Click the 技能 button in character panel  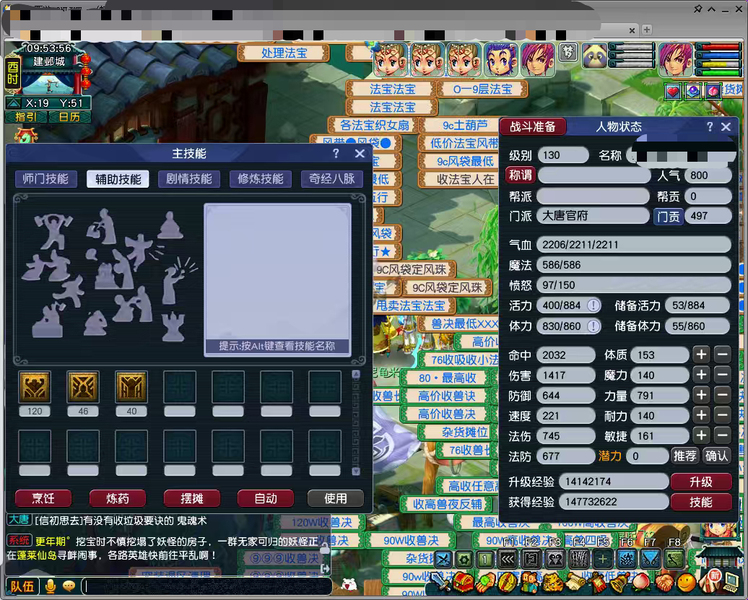(x=701, y=502)
